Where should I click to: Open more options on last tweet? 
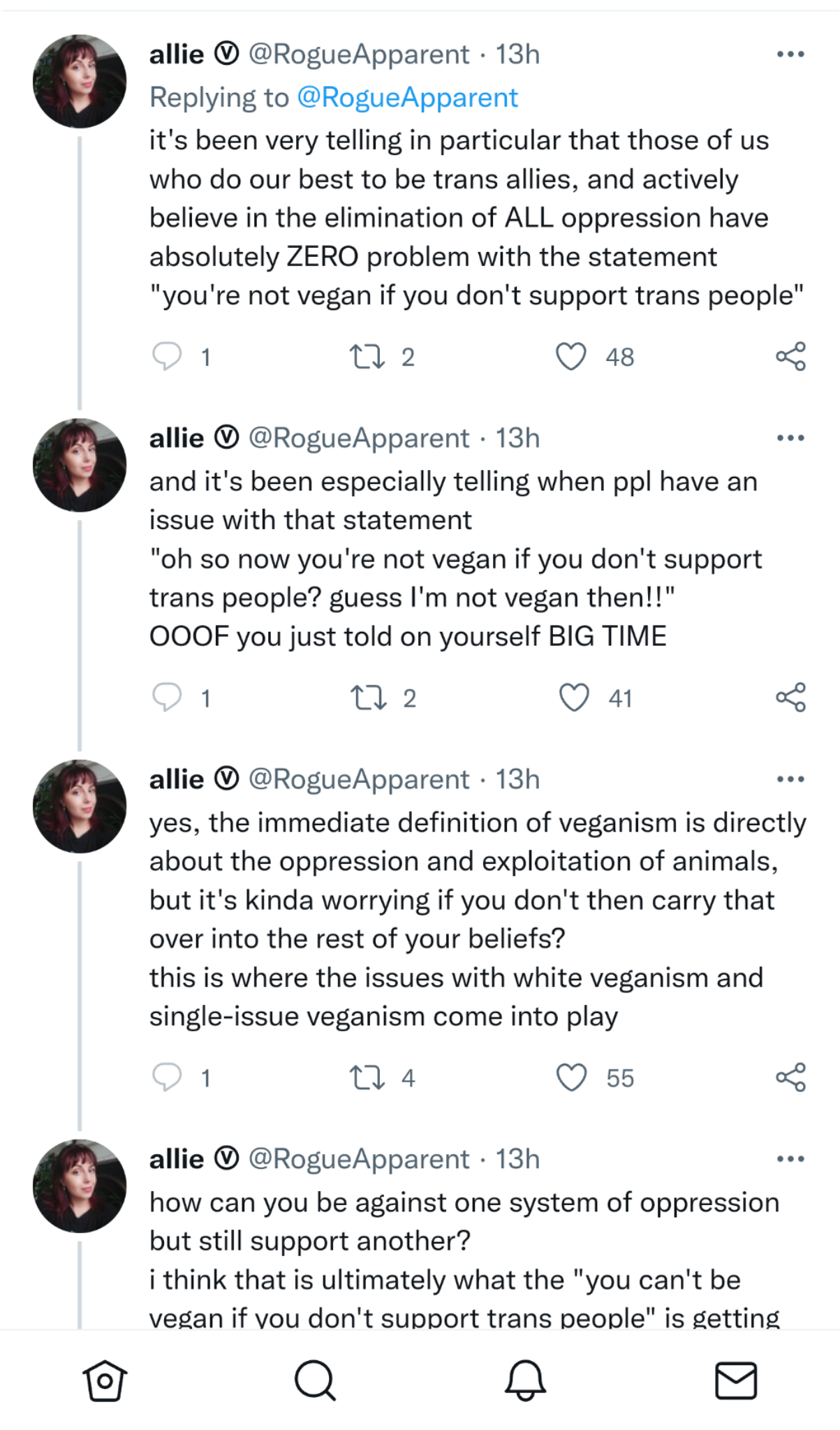[x=790, y=1158]
